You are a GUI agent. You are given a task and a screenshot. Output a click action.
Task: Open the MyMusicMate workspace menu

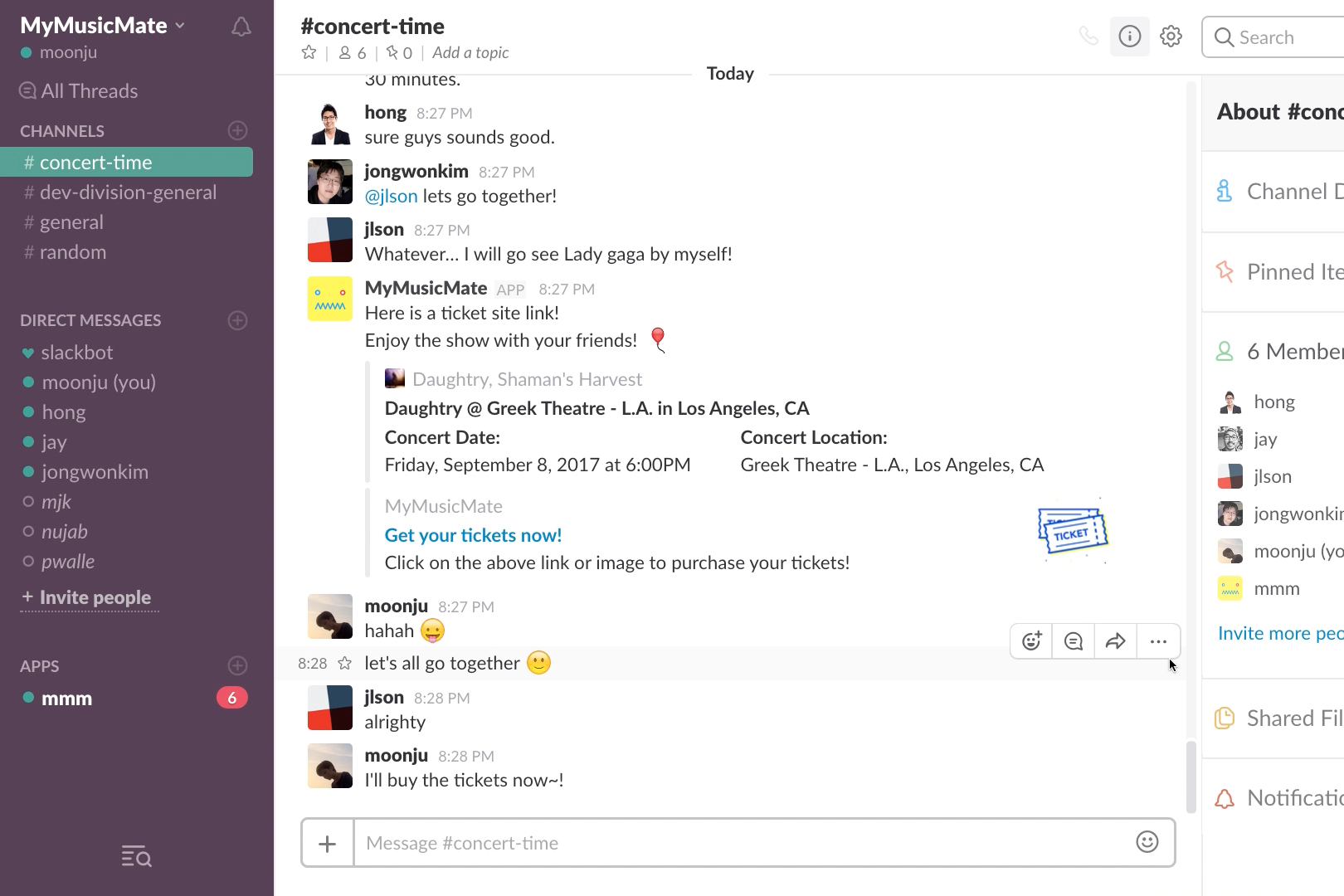[103, 26]
